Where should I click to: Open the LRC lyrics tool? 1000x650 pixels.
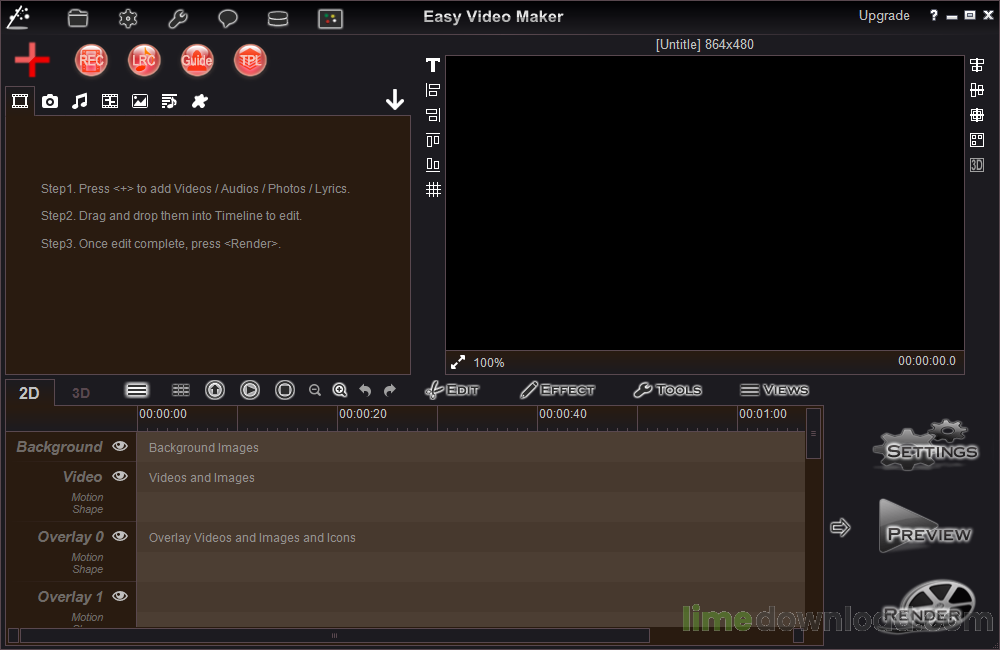pos(144,60)
